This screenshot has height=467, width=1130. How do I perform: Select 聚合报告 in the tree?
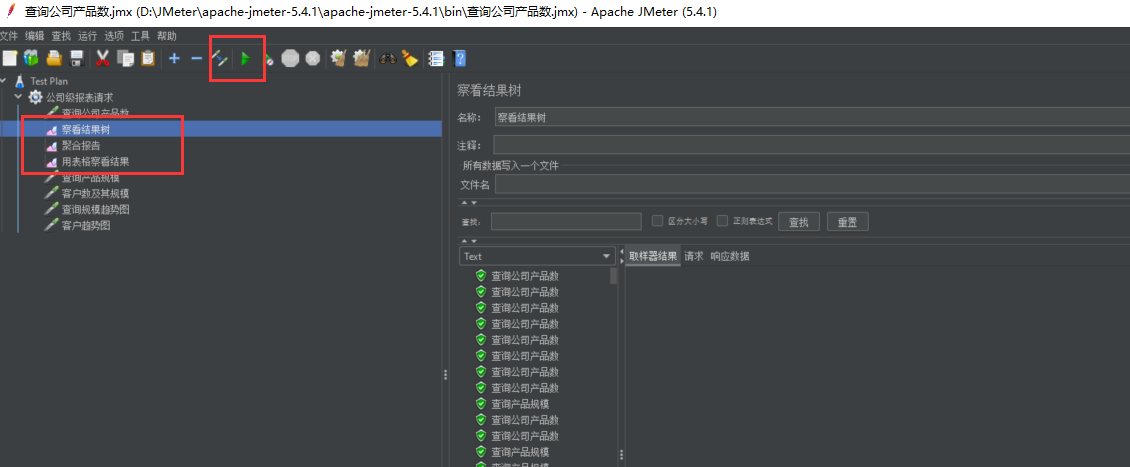click(81, 145)
